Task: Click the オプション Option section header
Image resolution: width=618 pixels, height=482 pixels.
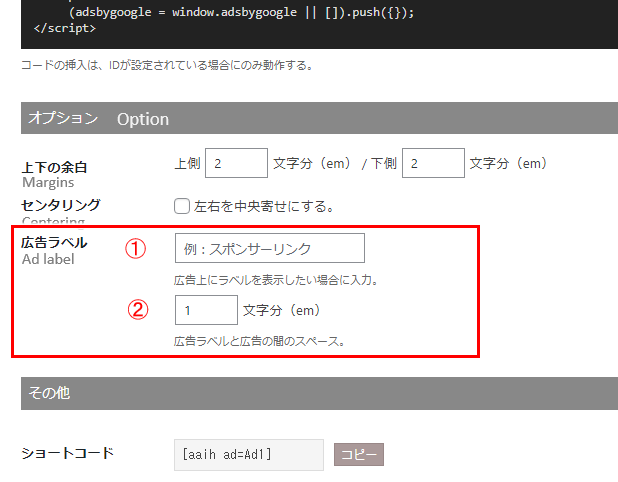Action: click(319, 118)
